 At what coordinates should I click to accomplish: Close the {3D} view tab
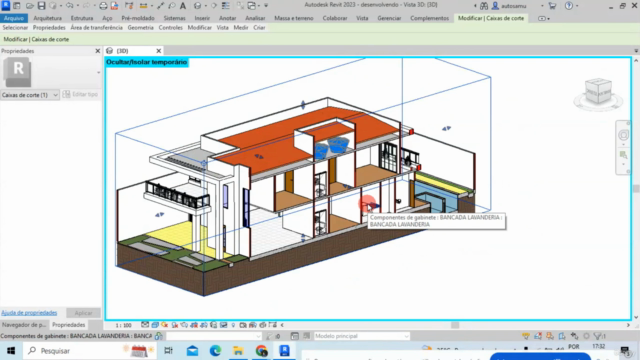159,51
